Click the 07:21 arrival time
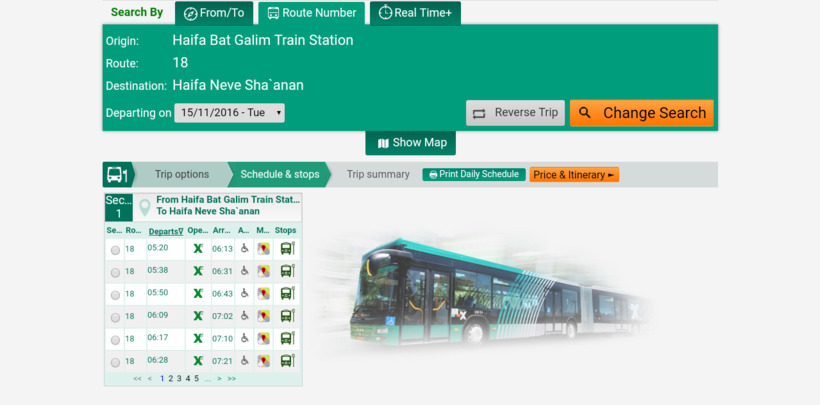 (x=222, y=362)
